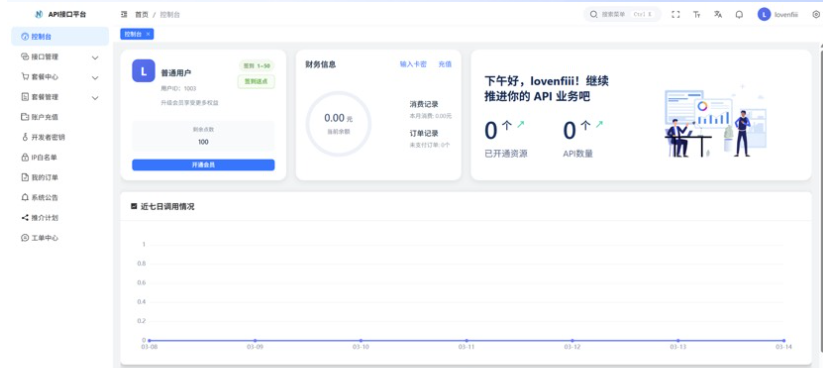Click the API数量 label

coord(578,154)
